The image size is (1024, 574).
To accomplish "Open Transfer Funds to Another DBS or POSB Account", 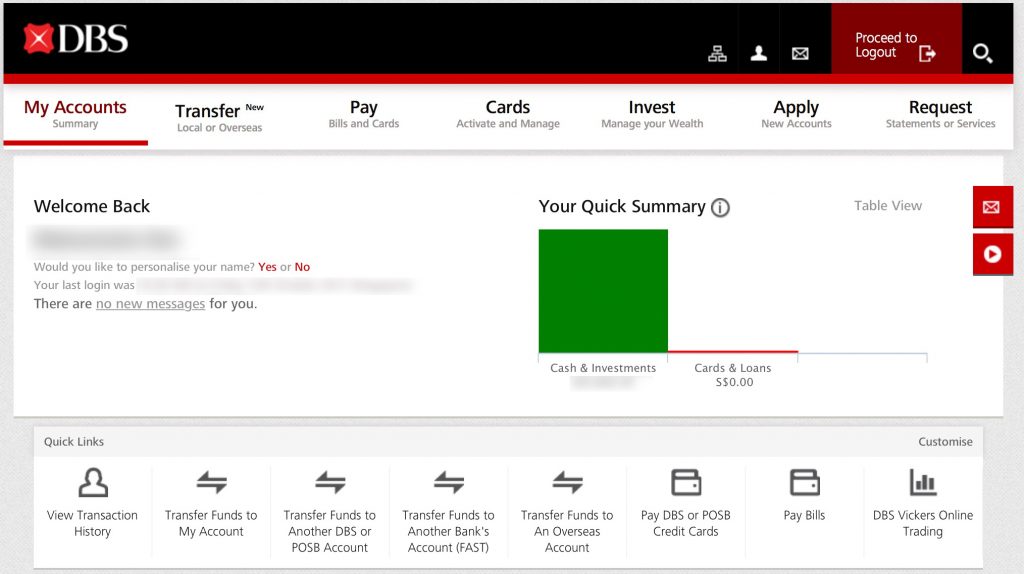I will click(x=330, y=512).
